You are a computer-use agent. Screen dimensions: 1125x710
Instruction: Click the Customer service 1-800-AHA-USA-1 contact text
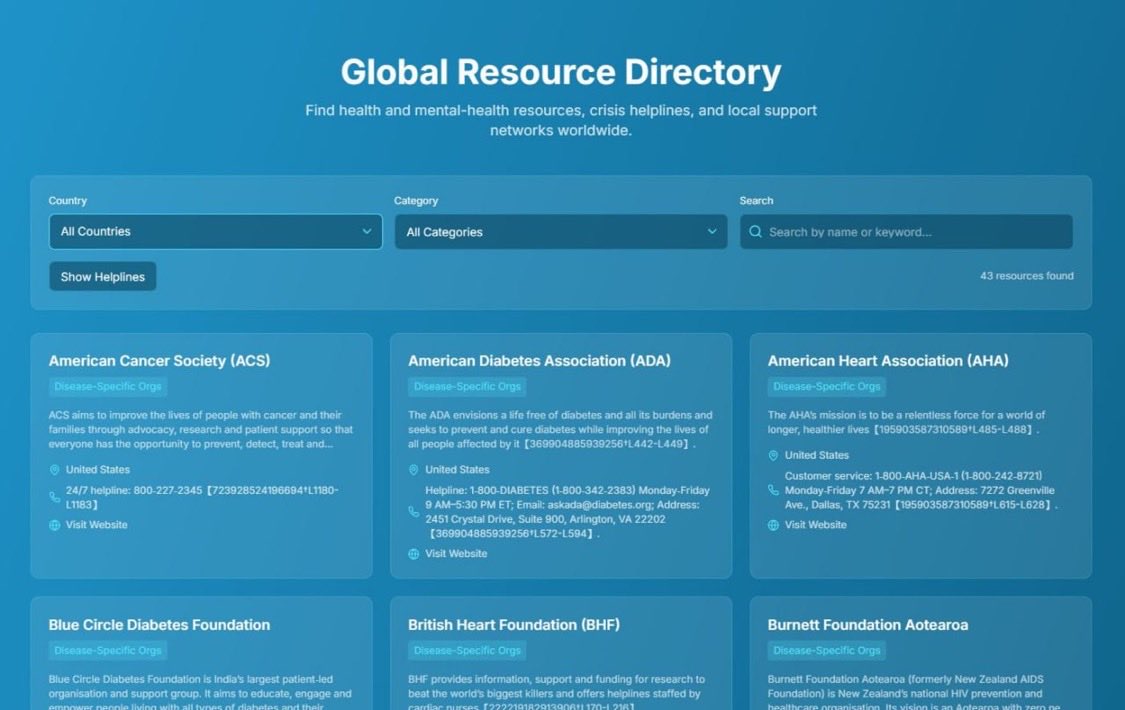click(921, 490)
